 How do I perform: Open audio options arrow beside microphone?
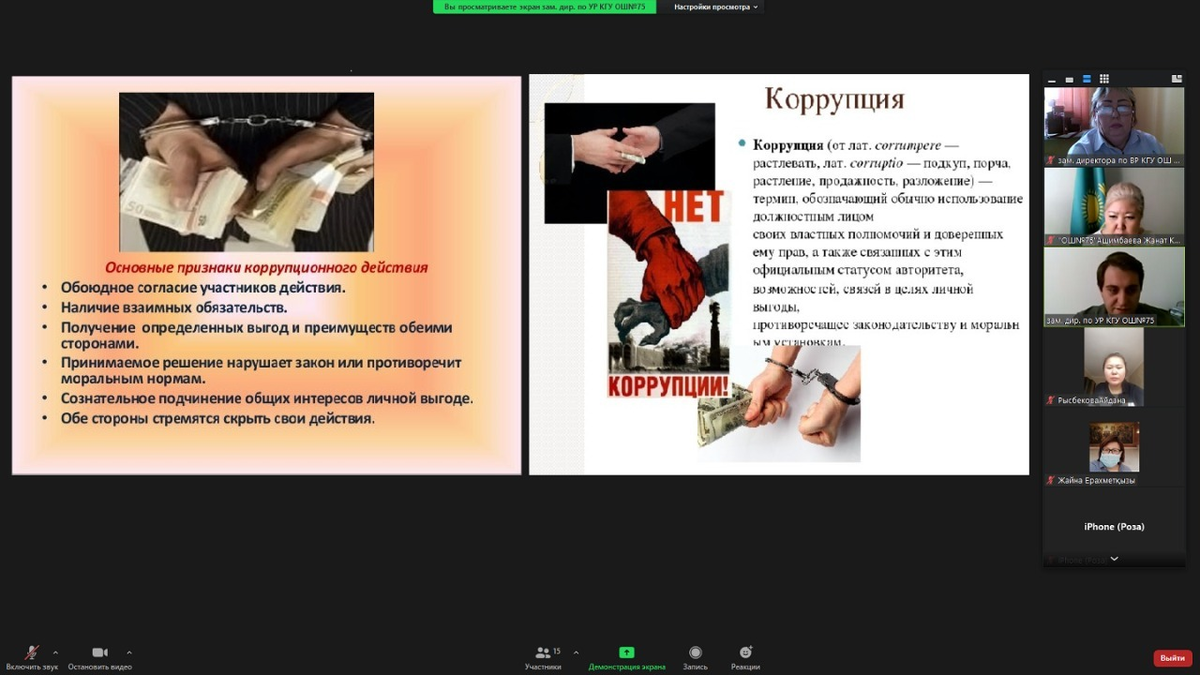pos(55,652)
